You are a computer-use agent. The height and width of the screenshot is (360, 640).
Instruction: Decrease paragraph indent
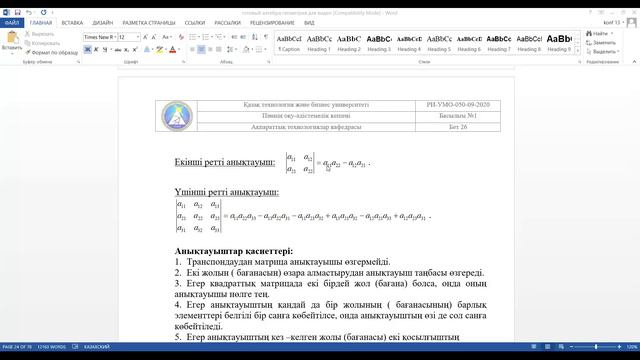coord(234,37)
